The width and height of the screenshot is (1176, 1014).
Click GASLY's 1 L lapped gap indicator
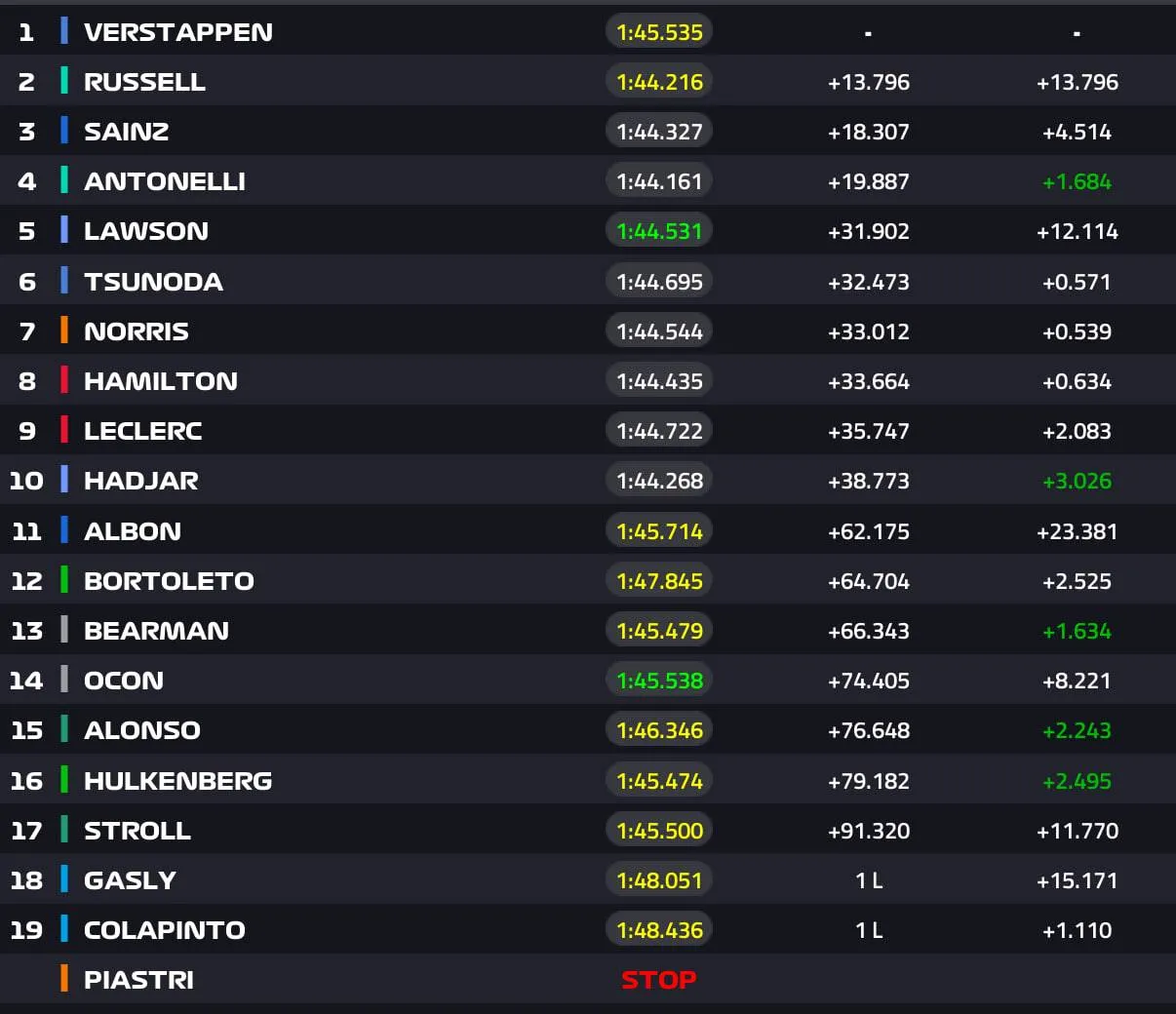(868, 880)
